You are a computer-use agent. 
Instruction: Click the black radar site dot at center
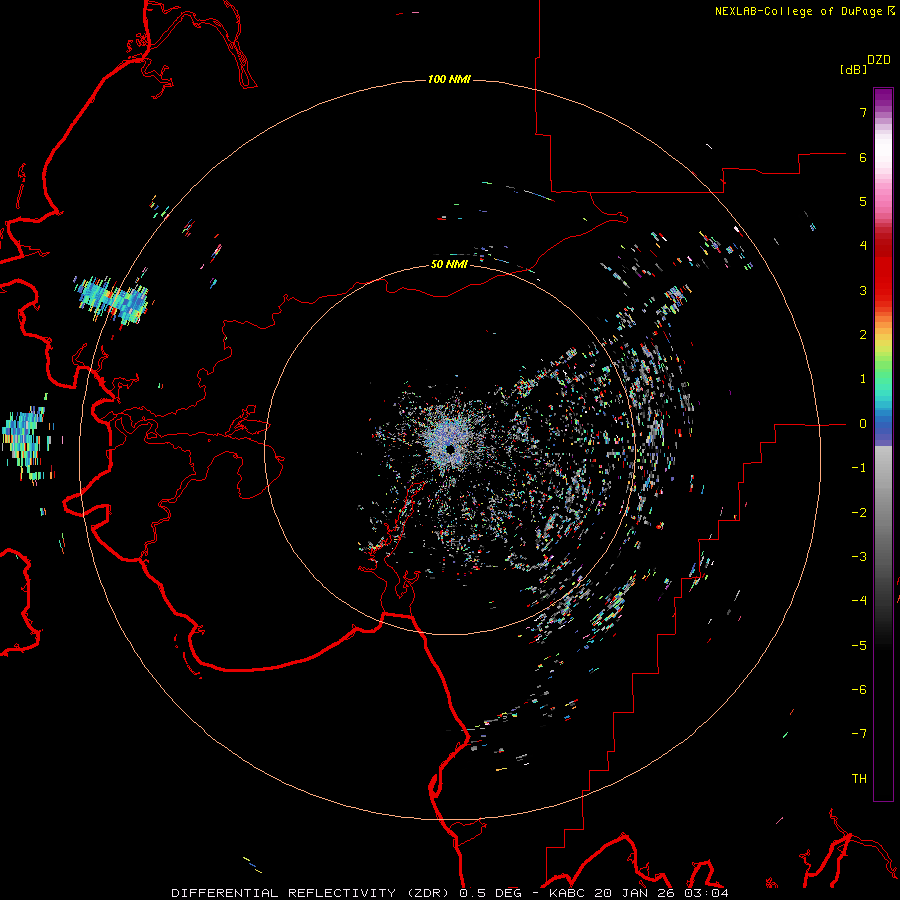[450, 449]
